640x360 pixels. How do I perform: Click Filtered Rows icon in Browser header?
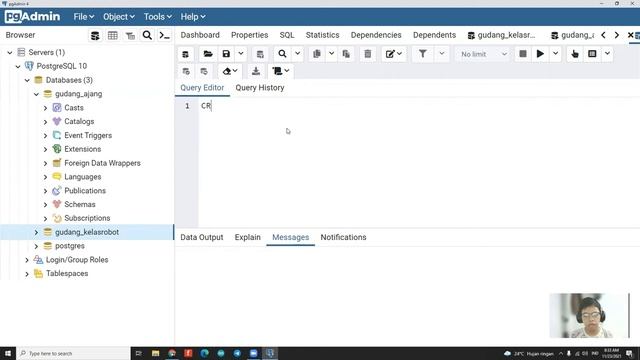coord(130,36)
